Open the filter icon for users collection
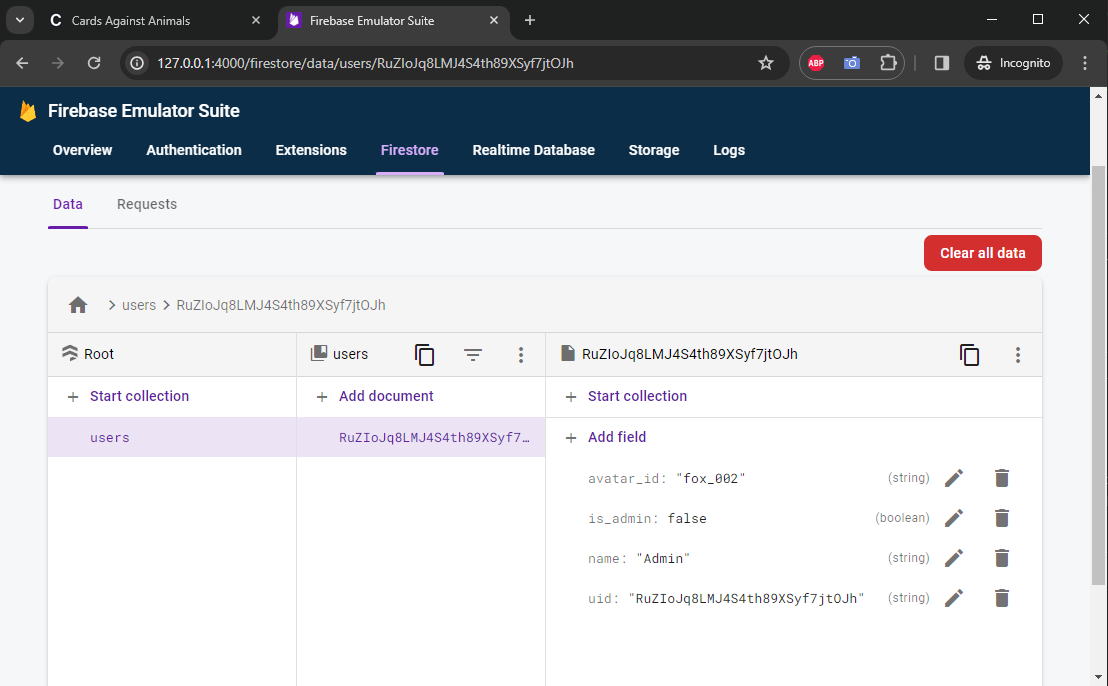 click(473, 355)
